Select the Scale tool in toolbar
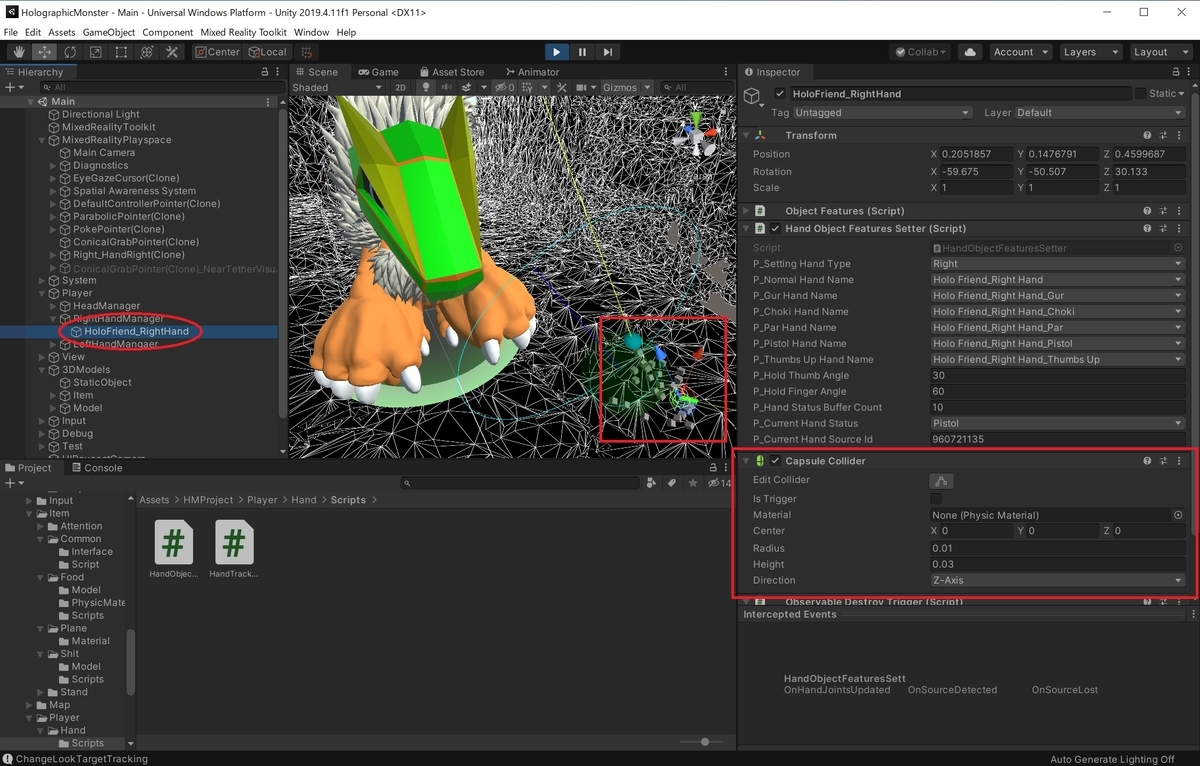This screenshot has width=1200, height=766. [x=96, y=52]
